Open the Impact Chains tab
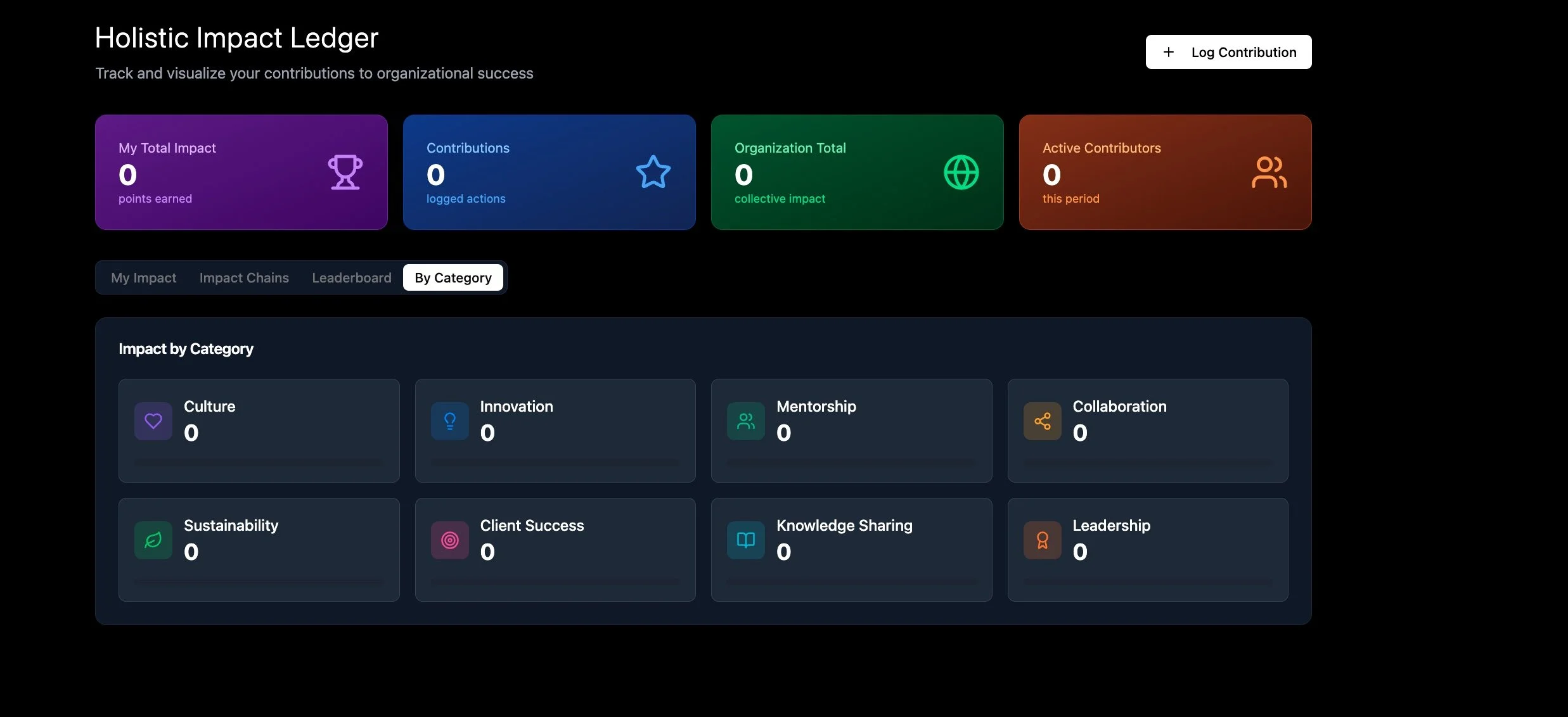This screenshot has height=717, width=1568. (244, 277)
